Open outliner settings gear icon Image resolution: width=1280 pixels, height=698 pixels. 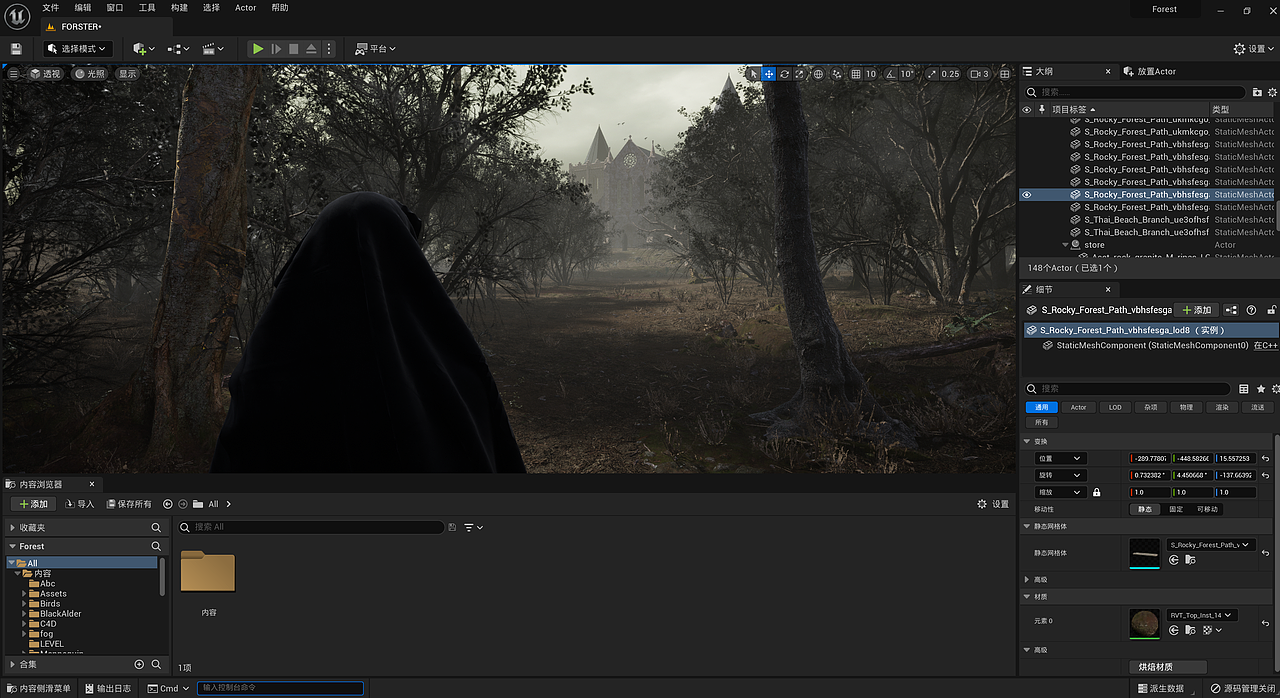click(1272, 92)
